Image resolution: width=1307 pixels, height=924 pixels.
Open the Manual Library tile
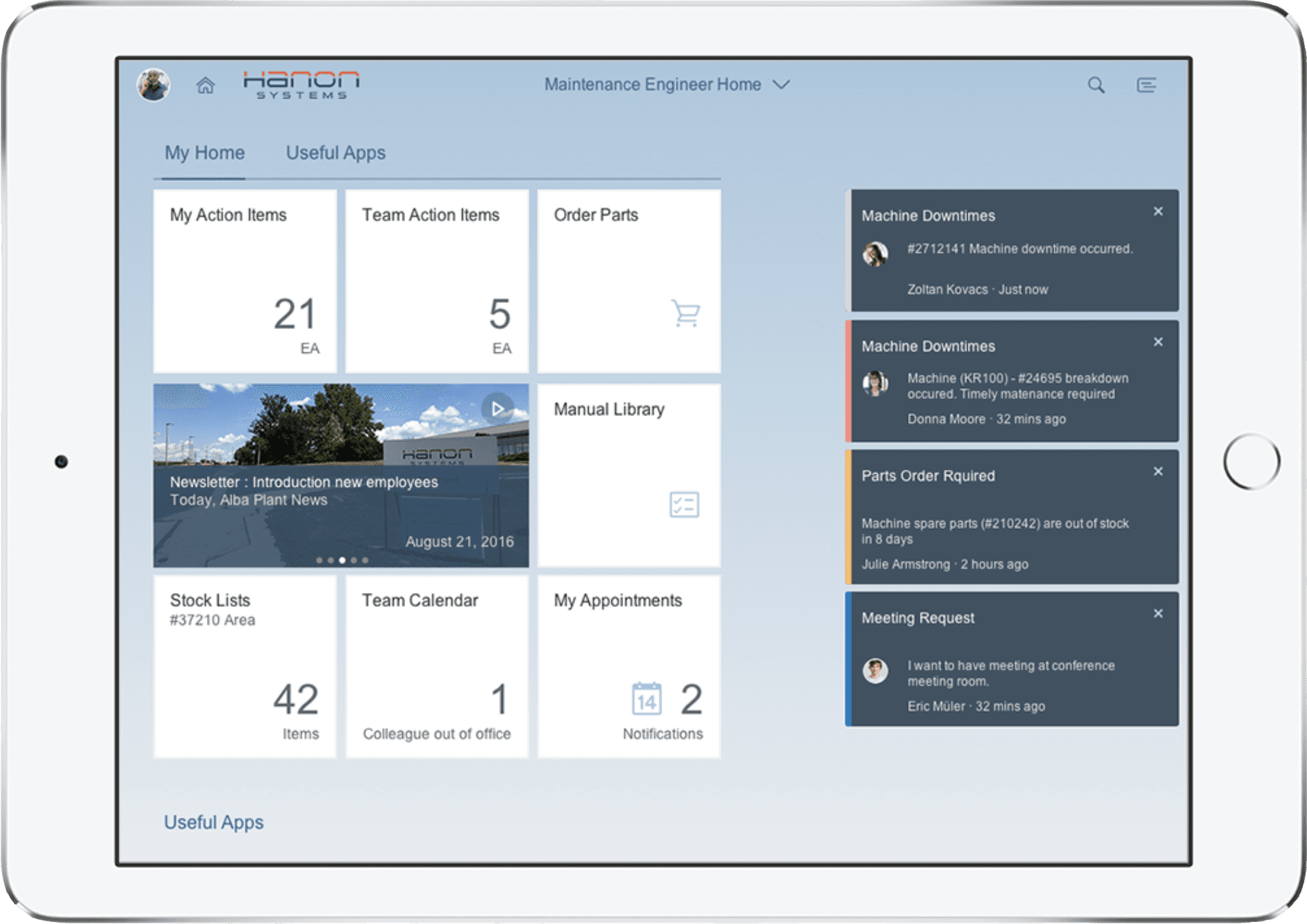tap(629, 475)
